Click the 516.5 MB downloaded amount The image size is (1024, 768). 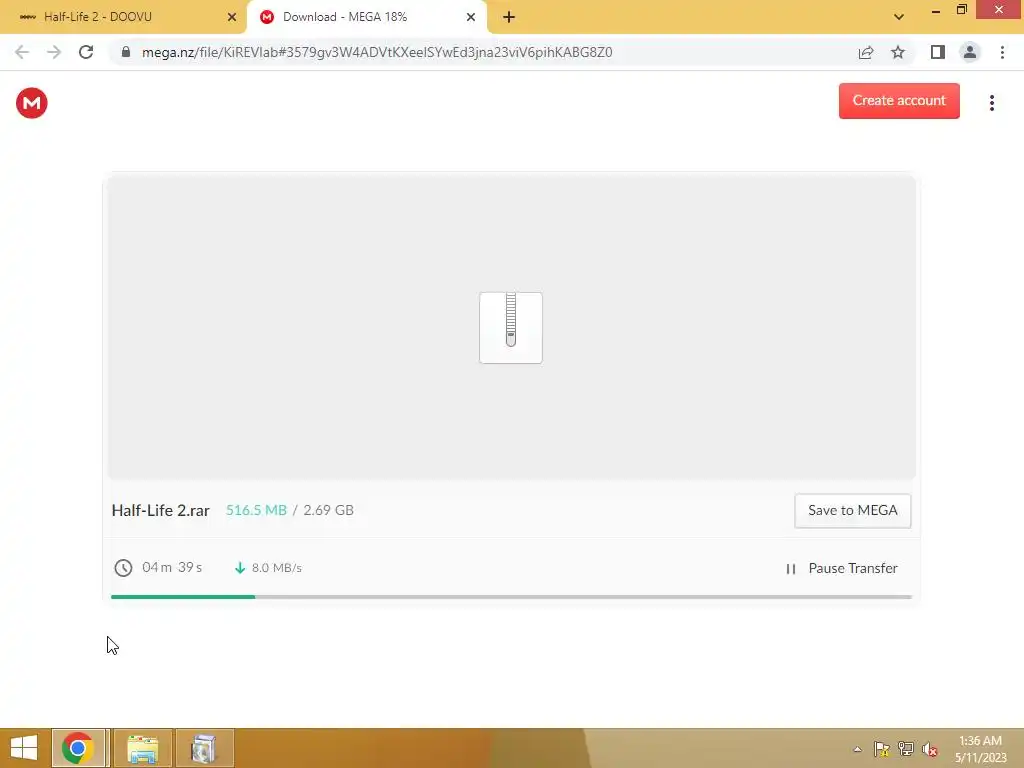256,510
